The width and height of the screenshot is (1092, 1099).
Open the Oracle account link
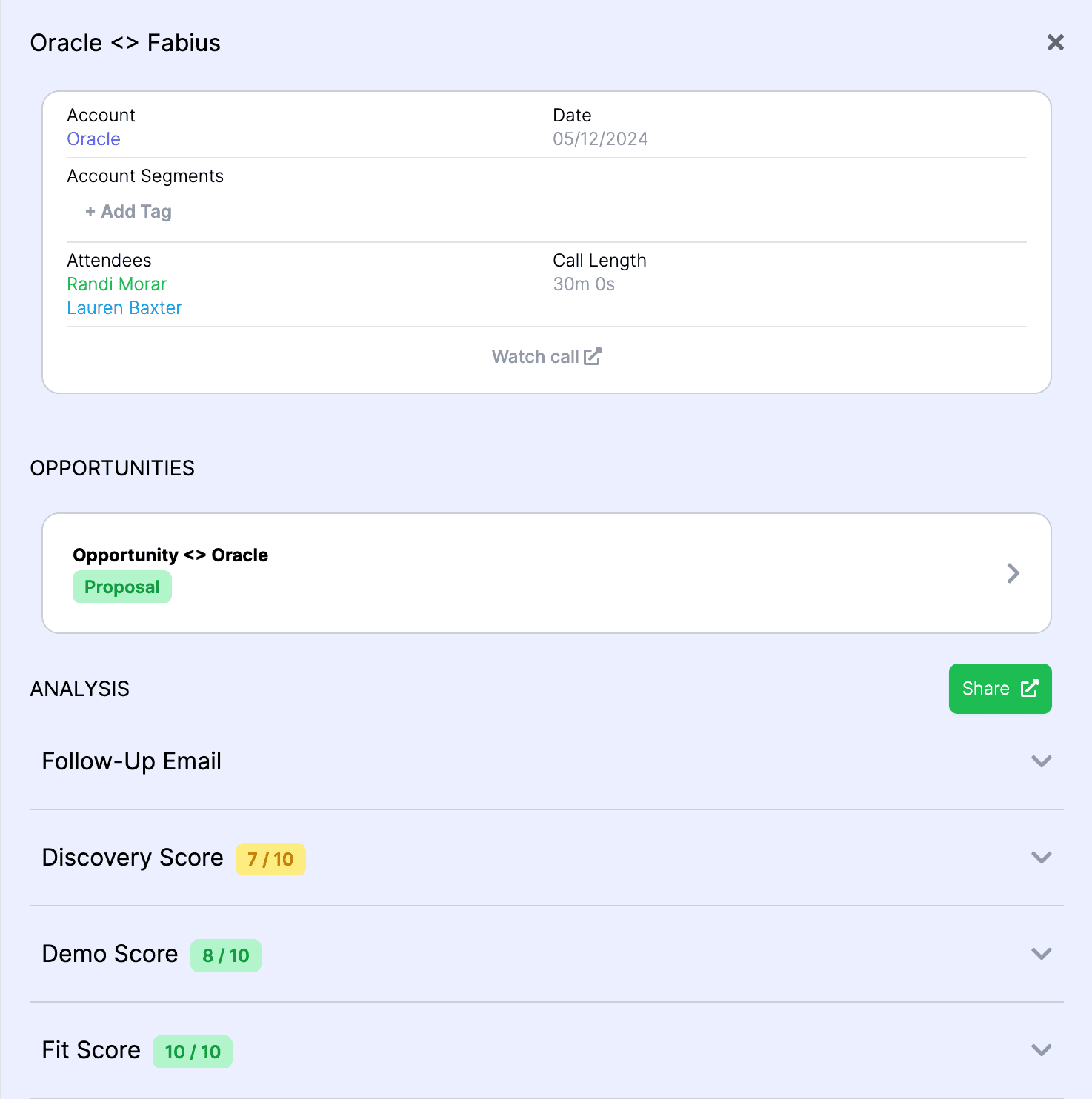click(93, 139)
